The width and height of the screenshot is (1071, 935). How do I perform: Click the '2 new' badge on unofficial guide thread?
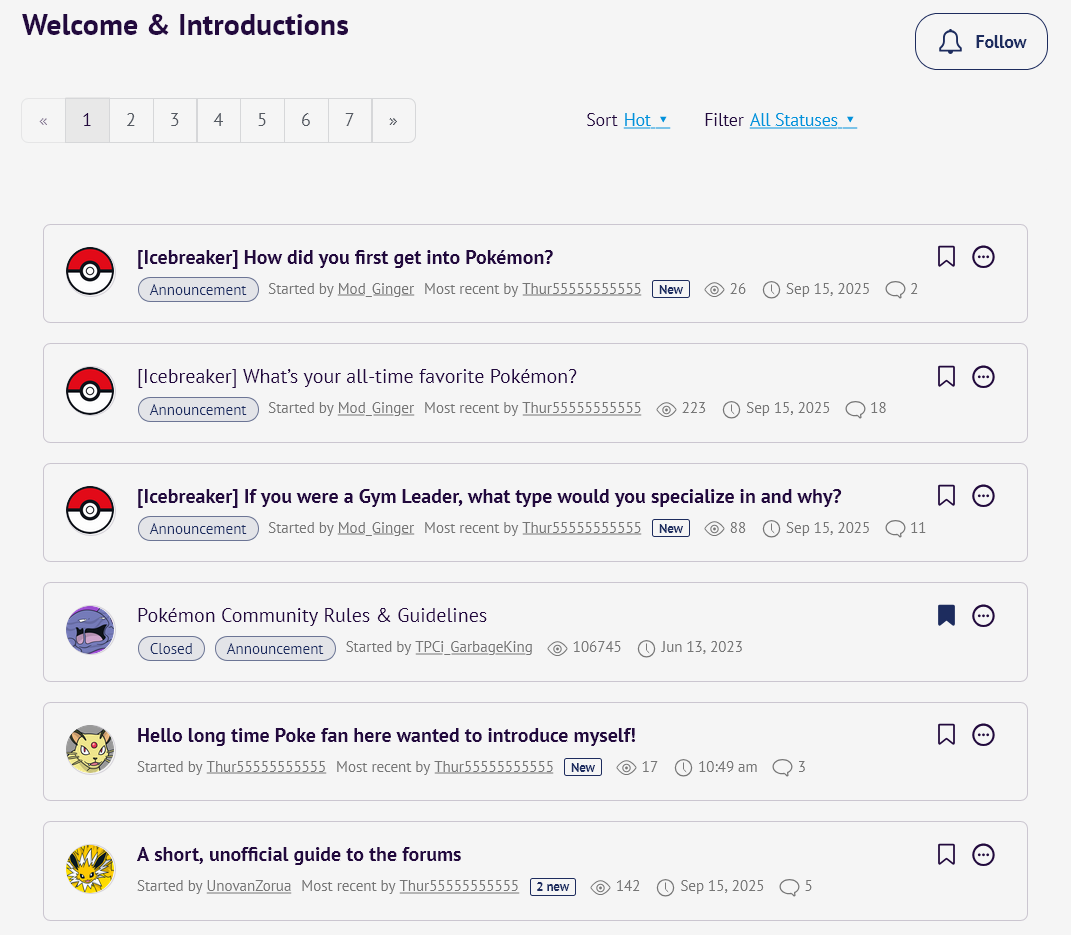pyautogui.click(x=553, y=887)
